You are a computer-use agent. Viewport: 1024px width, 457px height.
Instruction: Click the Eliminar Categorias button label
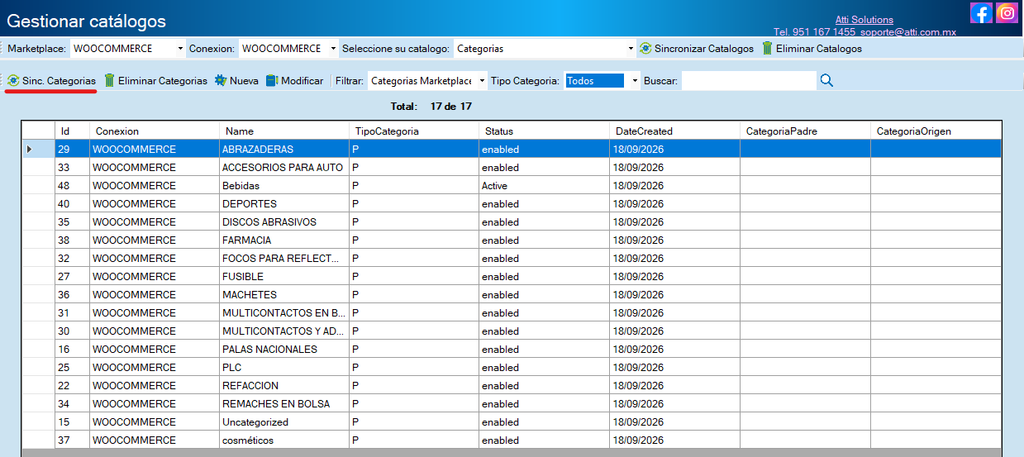(x=163, y=81)
